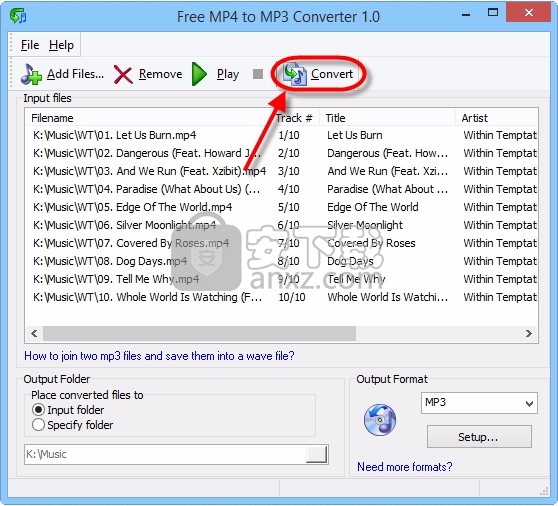Start playback with the green Play arrow

point(199,74)
